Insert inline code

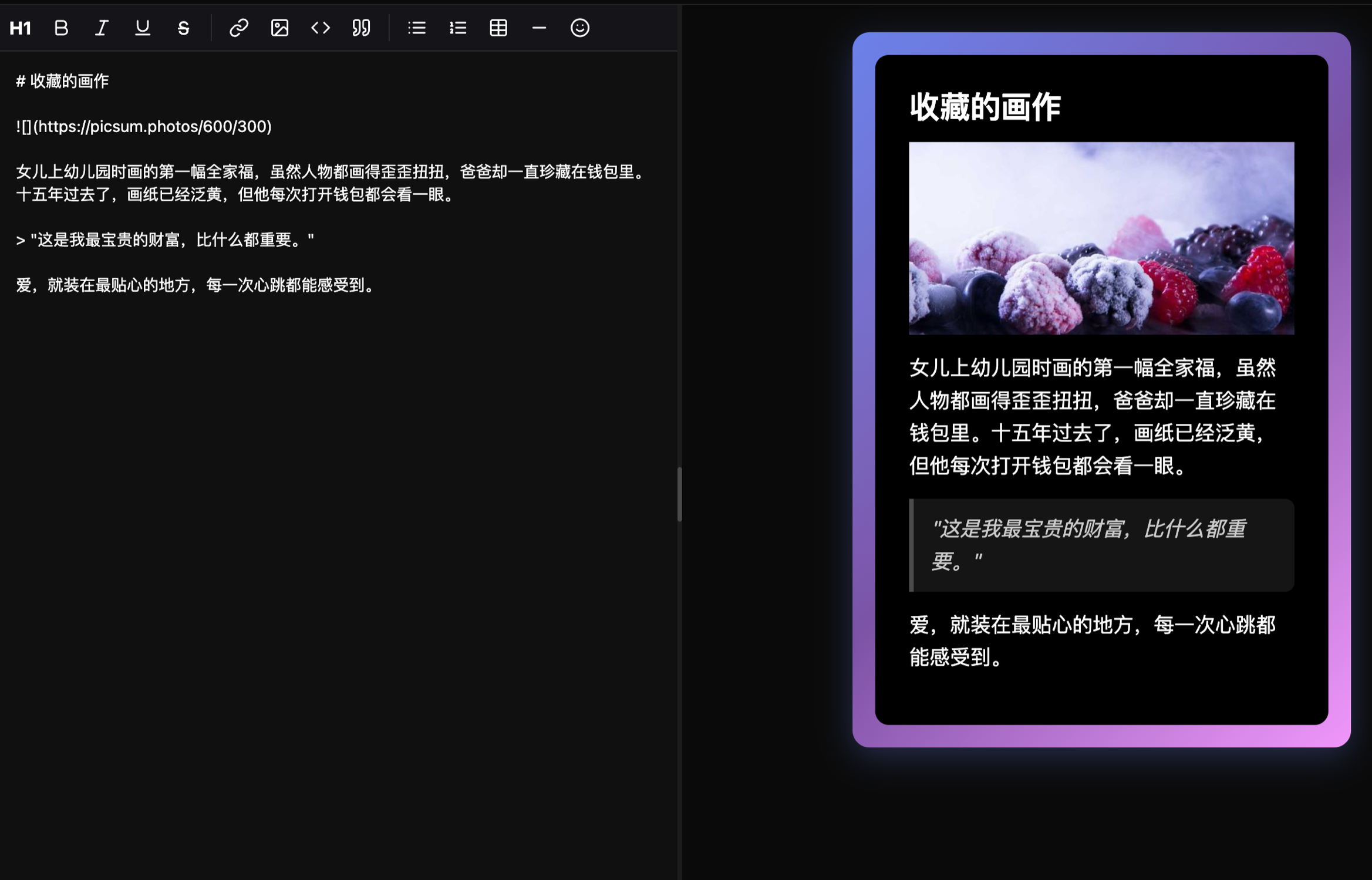pos(321,28)
